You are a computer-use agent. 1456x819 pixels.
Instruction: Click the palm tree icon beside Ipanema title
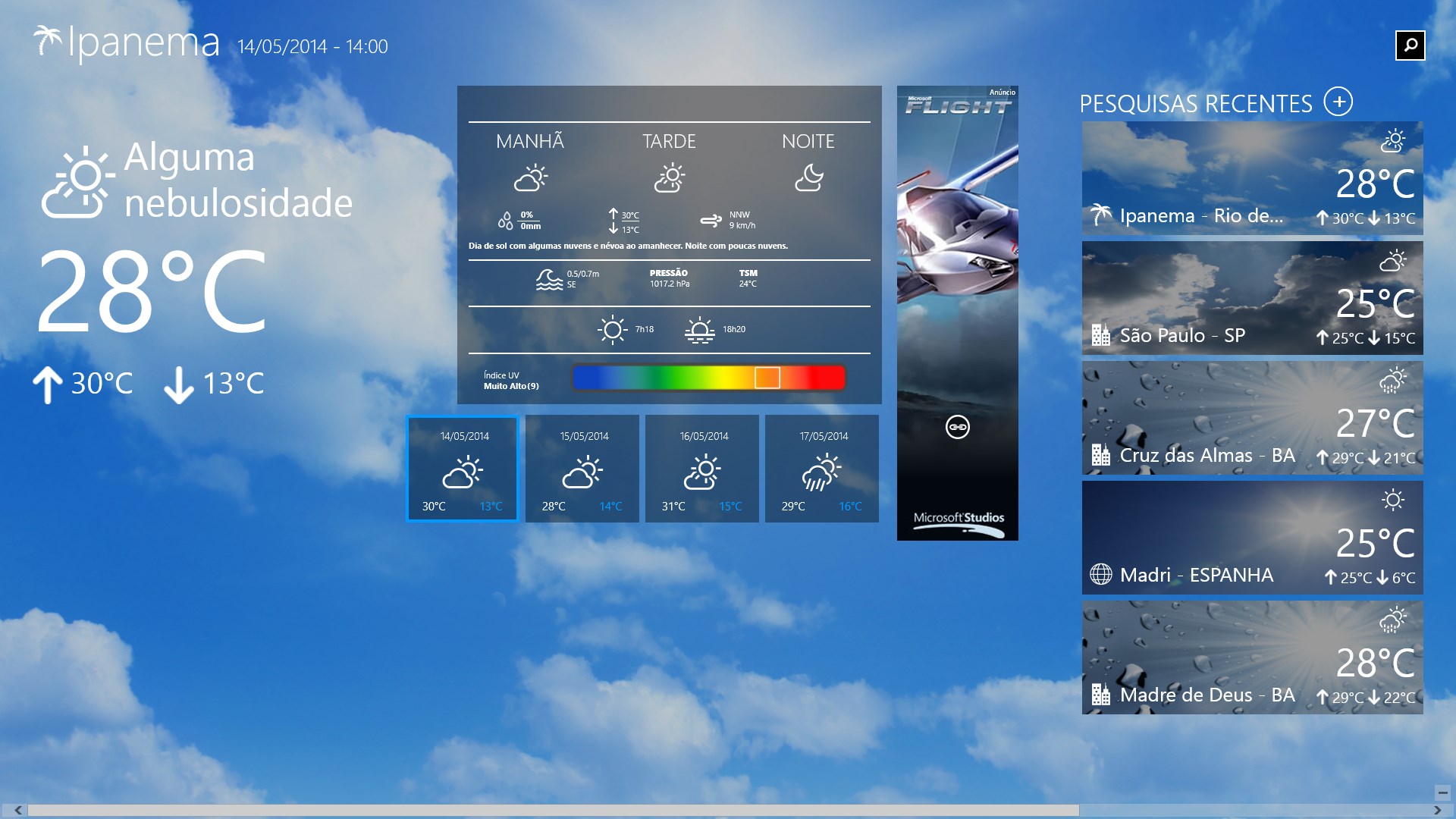(48, 40)
